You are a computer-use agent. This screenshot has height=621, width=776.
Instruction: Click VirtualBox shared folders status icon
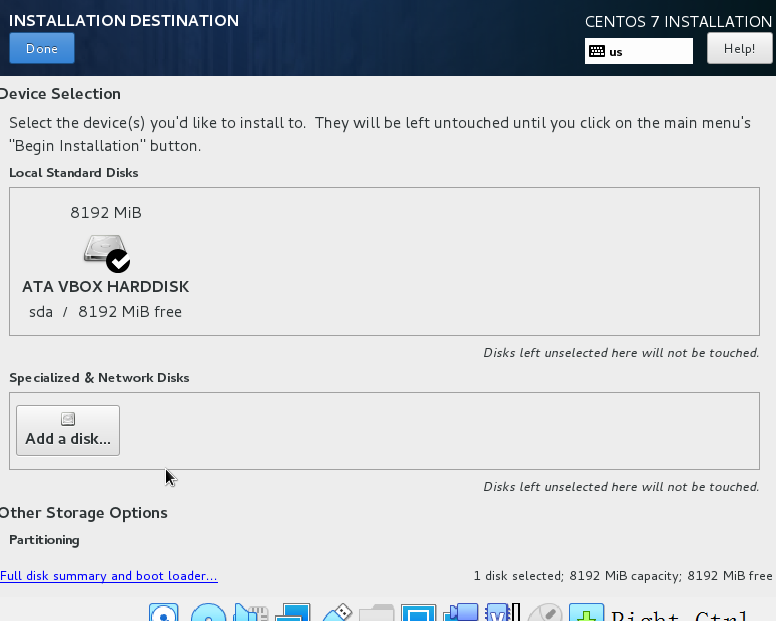coord(376,613)
